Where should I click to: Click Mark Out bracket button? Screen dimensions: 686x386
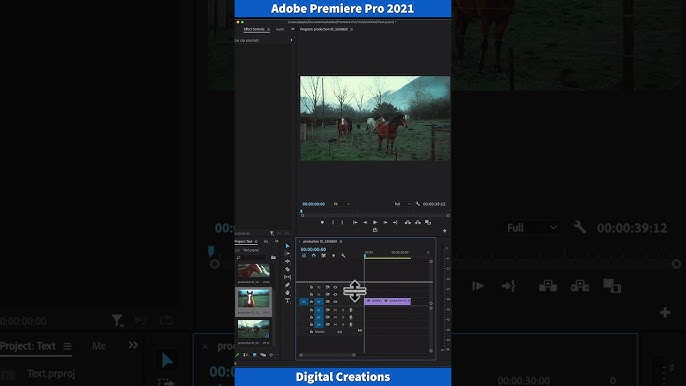click(x=342, y=222)
